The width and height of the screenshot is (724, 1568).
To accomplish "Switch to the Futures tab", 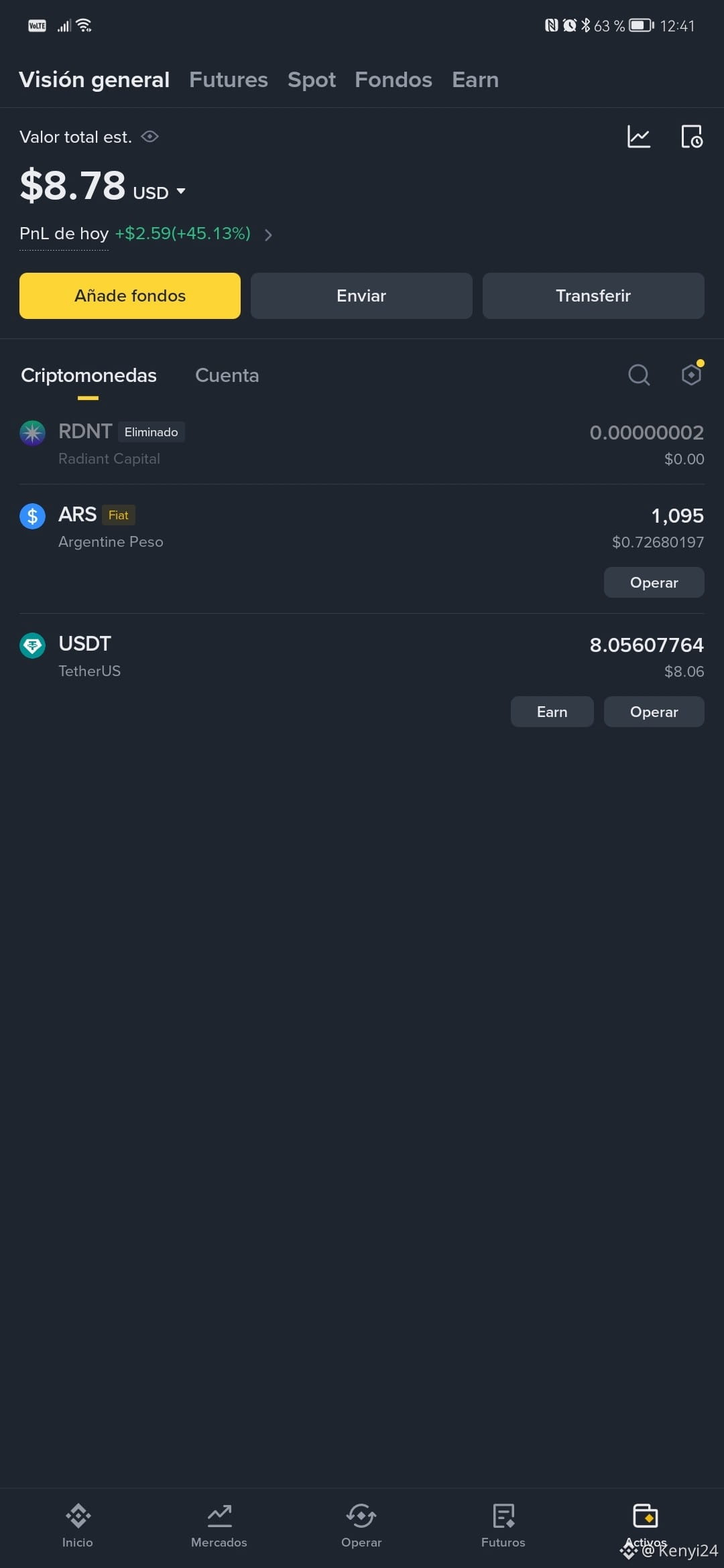I will click(229, 80).
